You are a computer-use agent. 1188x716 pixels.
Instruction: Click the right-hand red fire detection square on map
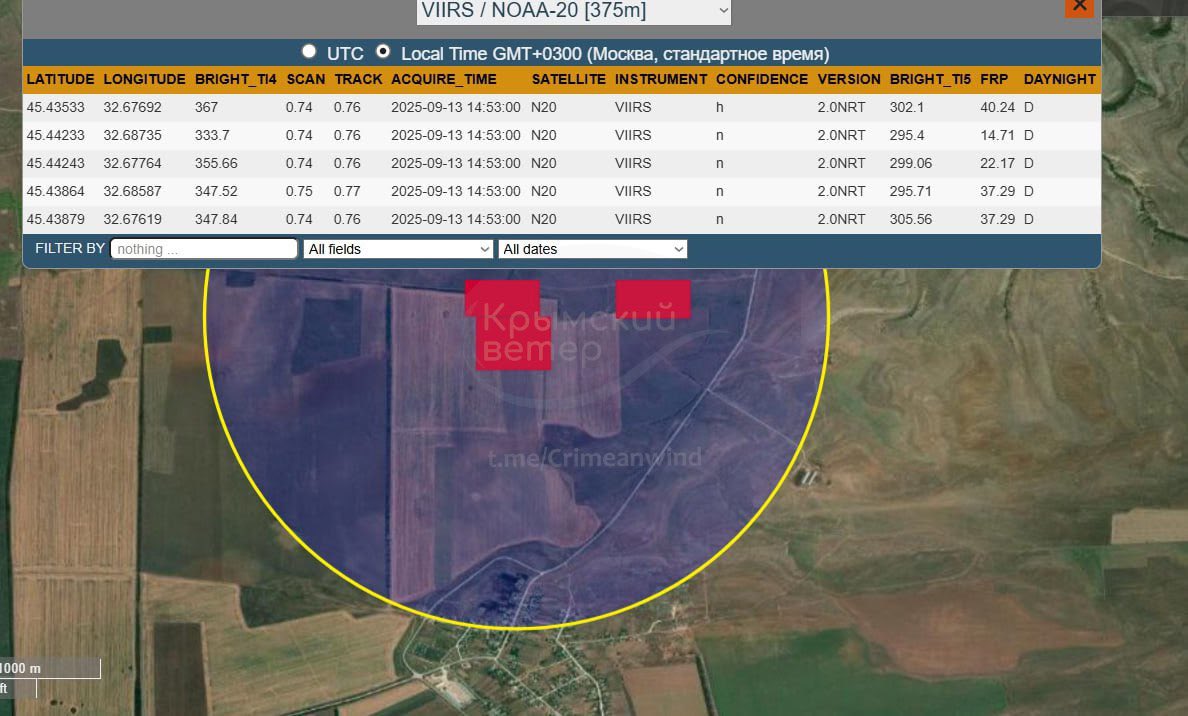click(653, 299)
